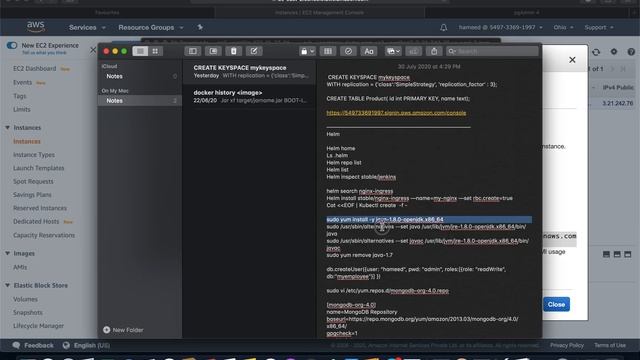Insert a table into the note
The width and height of the screenshot is (640, 360).
click(328, 51)
